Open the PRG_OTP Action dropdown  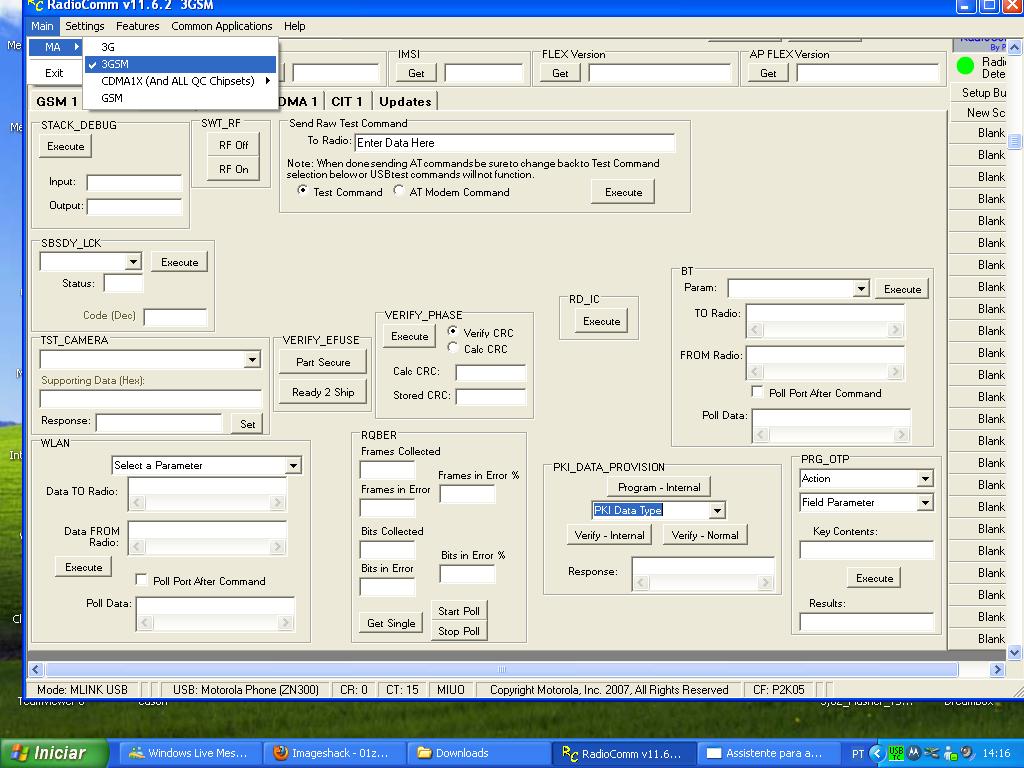[x=925, y=479]
